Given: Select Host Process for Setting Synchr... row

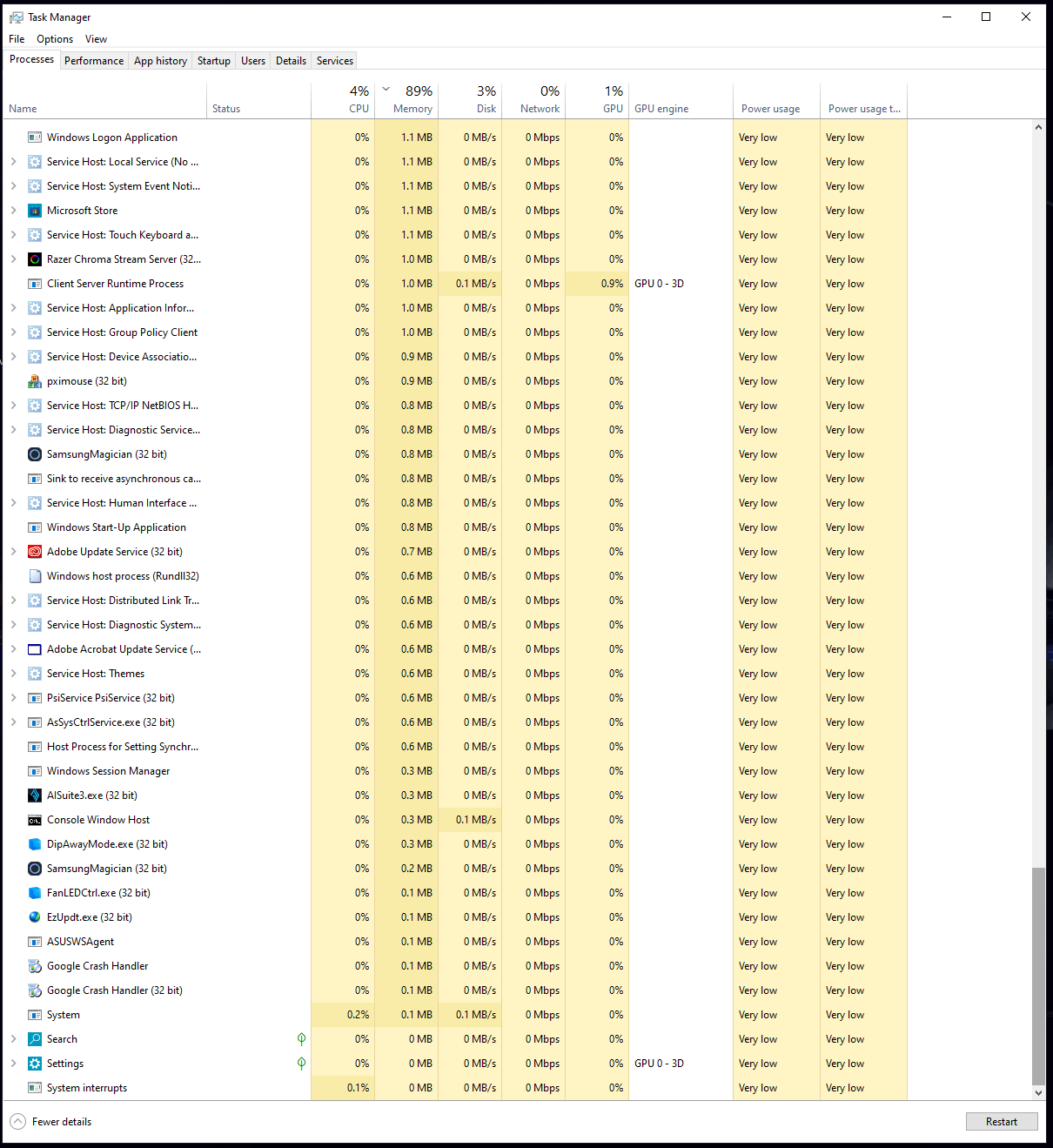Looking at the screenshot, I should click(455, 747).
